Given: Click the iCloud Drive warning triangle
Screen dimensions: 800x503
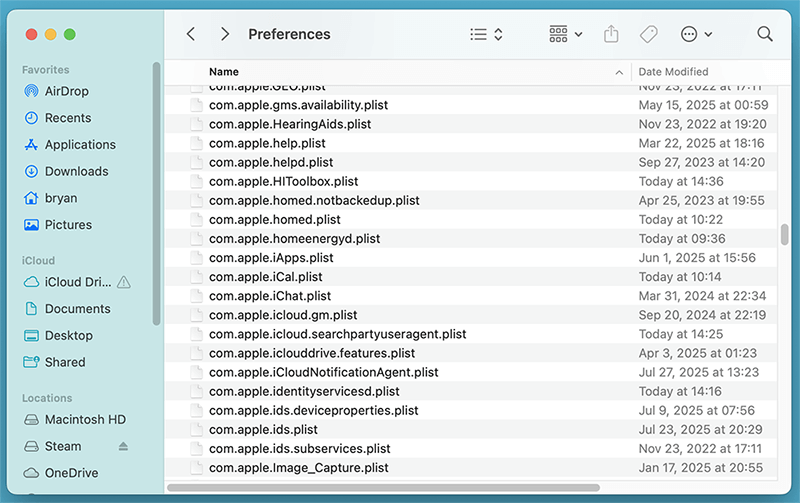Looking at the screenshot, I should pos(123,282).
